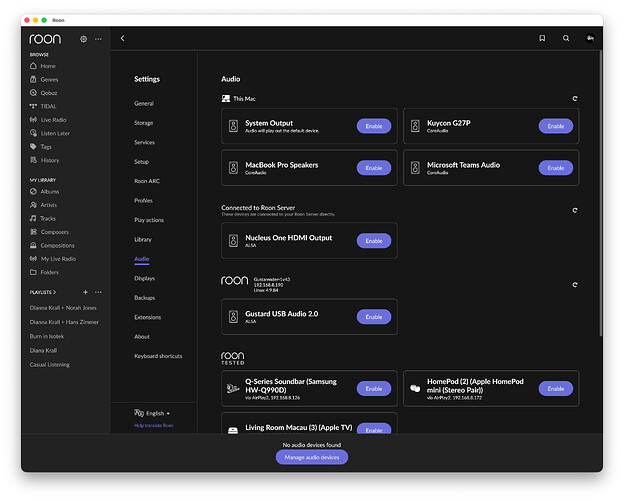Refresh Connected to Roon Server devices
This screenshot has width=624, height=500.
(x=575, y=210)
